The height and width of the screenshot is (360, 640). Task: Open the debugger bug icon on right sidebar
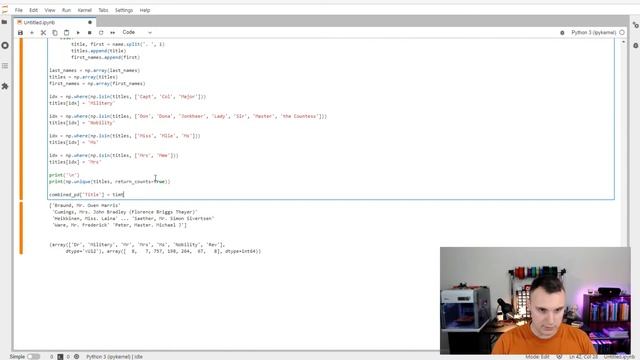click(x=636, y=46)
